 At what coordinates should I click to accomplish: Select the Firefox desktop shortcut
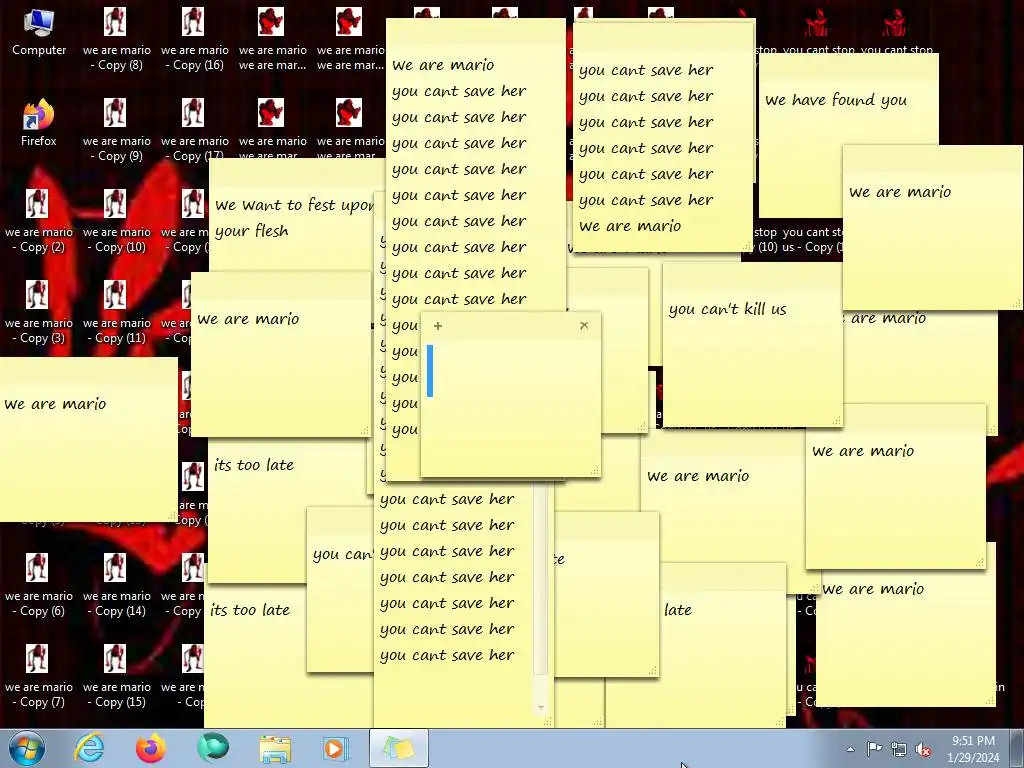(39, 123)
